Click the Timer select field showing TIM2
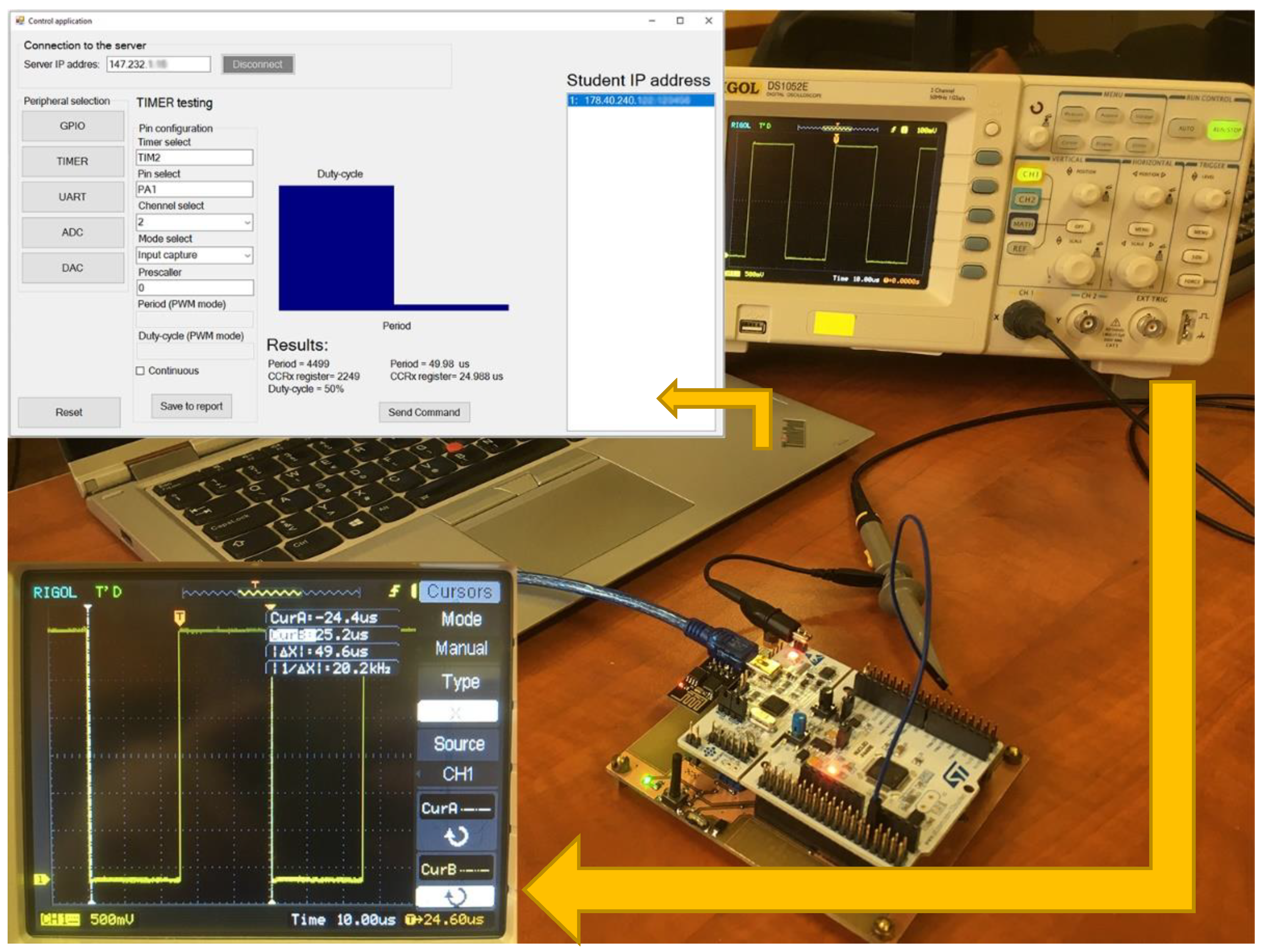 (x=194, y=157)
